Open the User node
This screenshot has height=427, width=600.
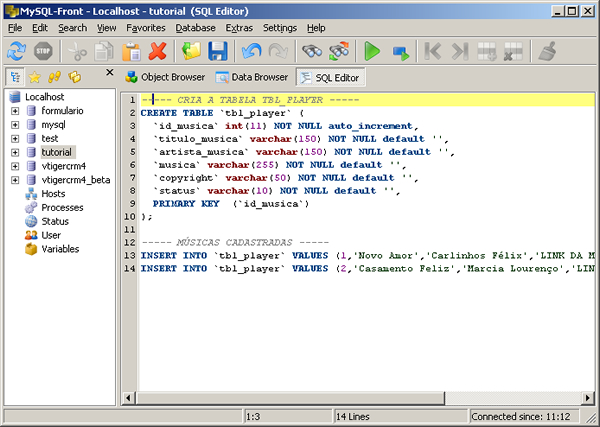tap(51, 235)
